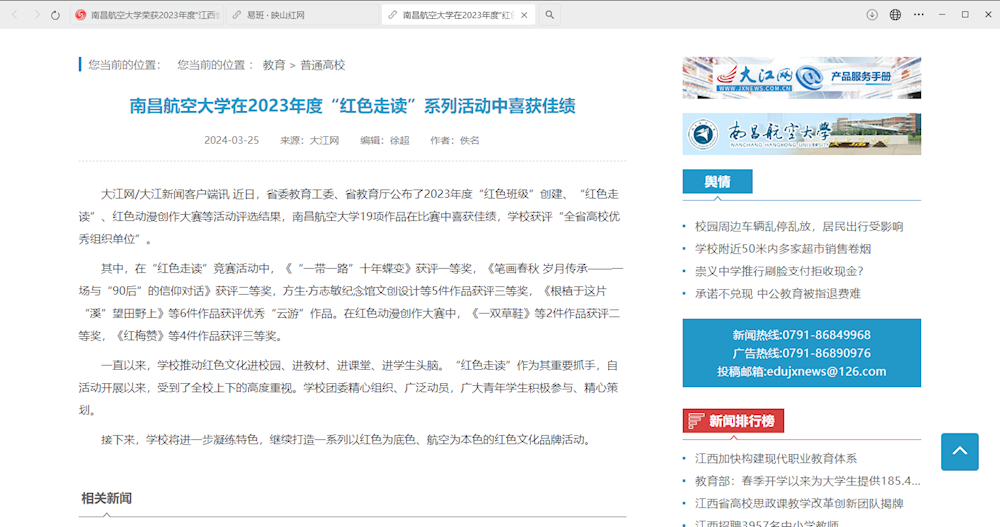The image size is (1000, 527).
Task: Open the downloads icon in browser toolbar
Action: coord(872,15)
